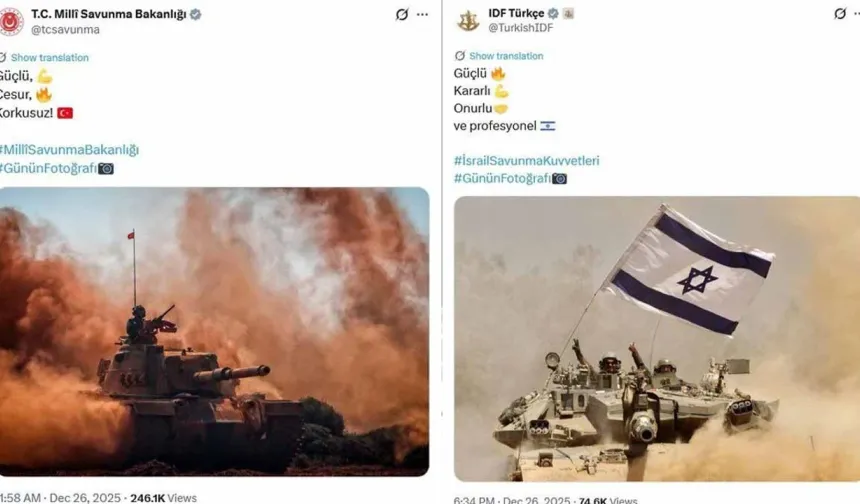This screenshot has width=860, height=504.
Task: Enlarge the Turkish tank photo in red dust
Action: click(x=214, y=332)
